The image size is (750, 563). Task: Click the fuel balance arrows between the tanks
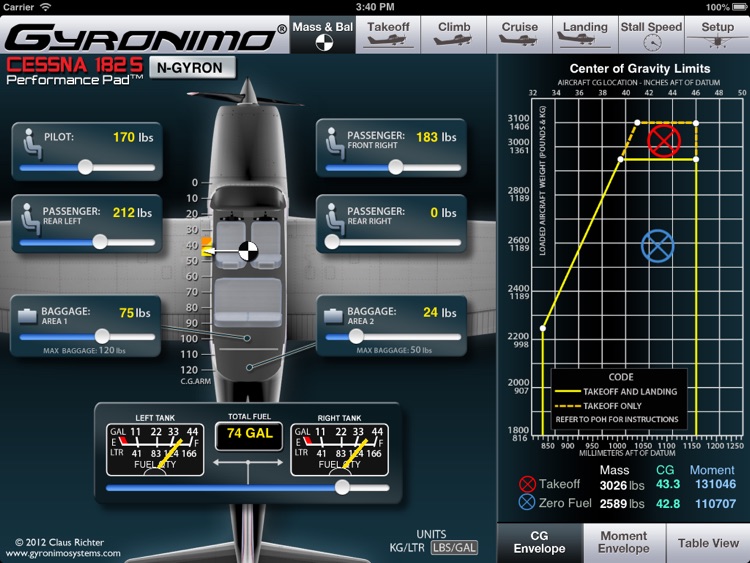(248, 463)
